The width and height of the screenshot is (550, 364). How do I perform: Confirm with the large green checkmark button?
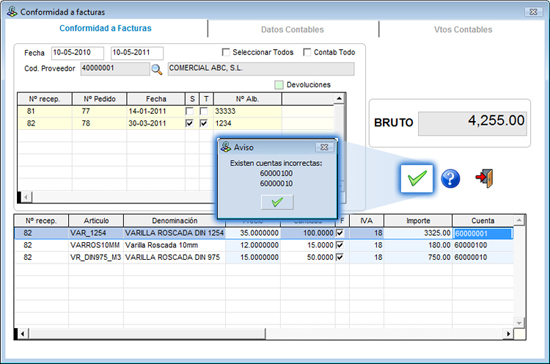point(417,178)
